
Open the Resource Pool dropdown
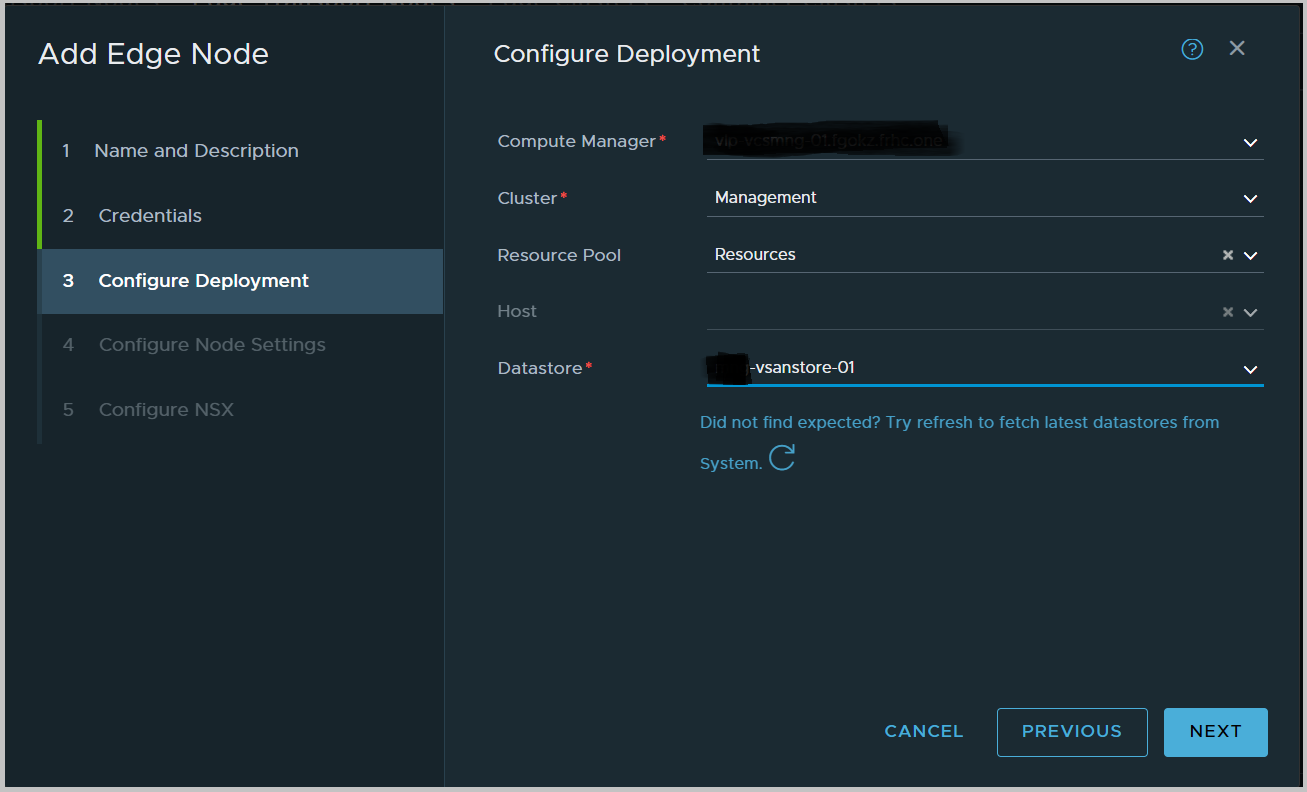click(1250, 255)
